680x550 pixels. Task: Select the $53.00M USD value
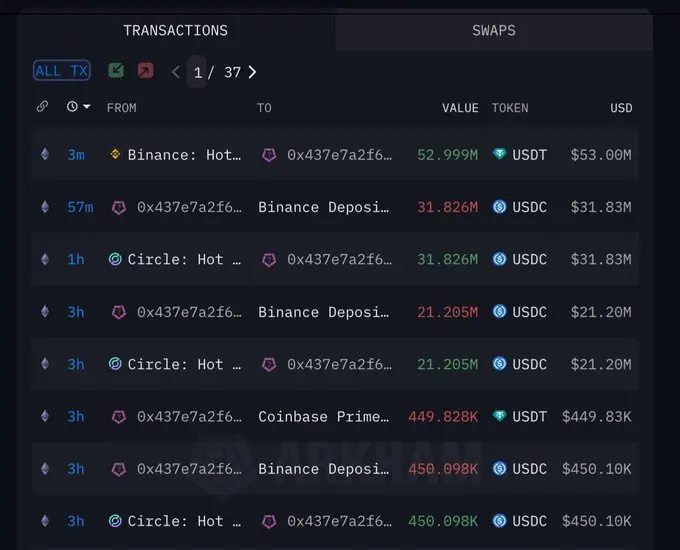(x=601, y=155)
